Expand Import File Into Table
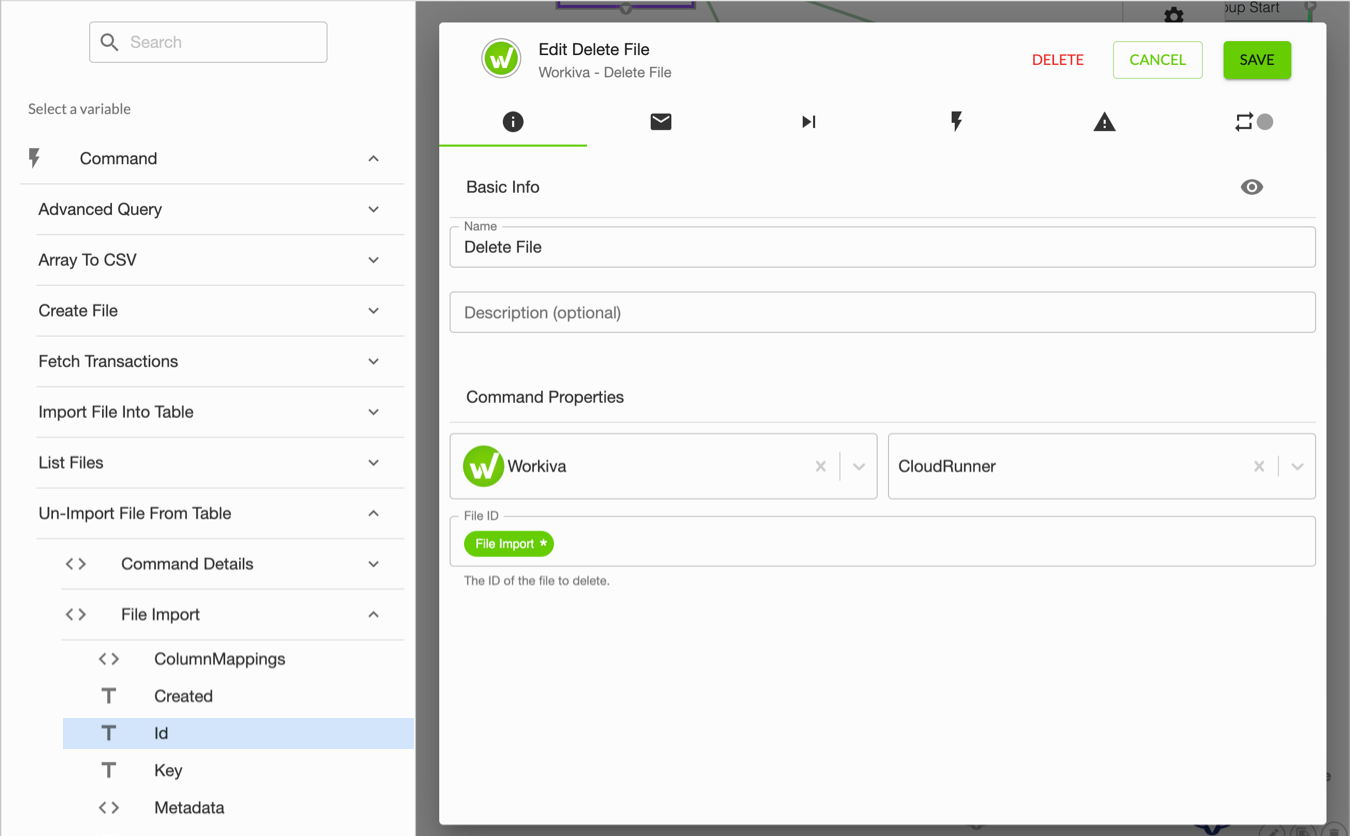Viewport: 1350px width, 836px height. (x=373, y=412)
